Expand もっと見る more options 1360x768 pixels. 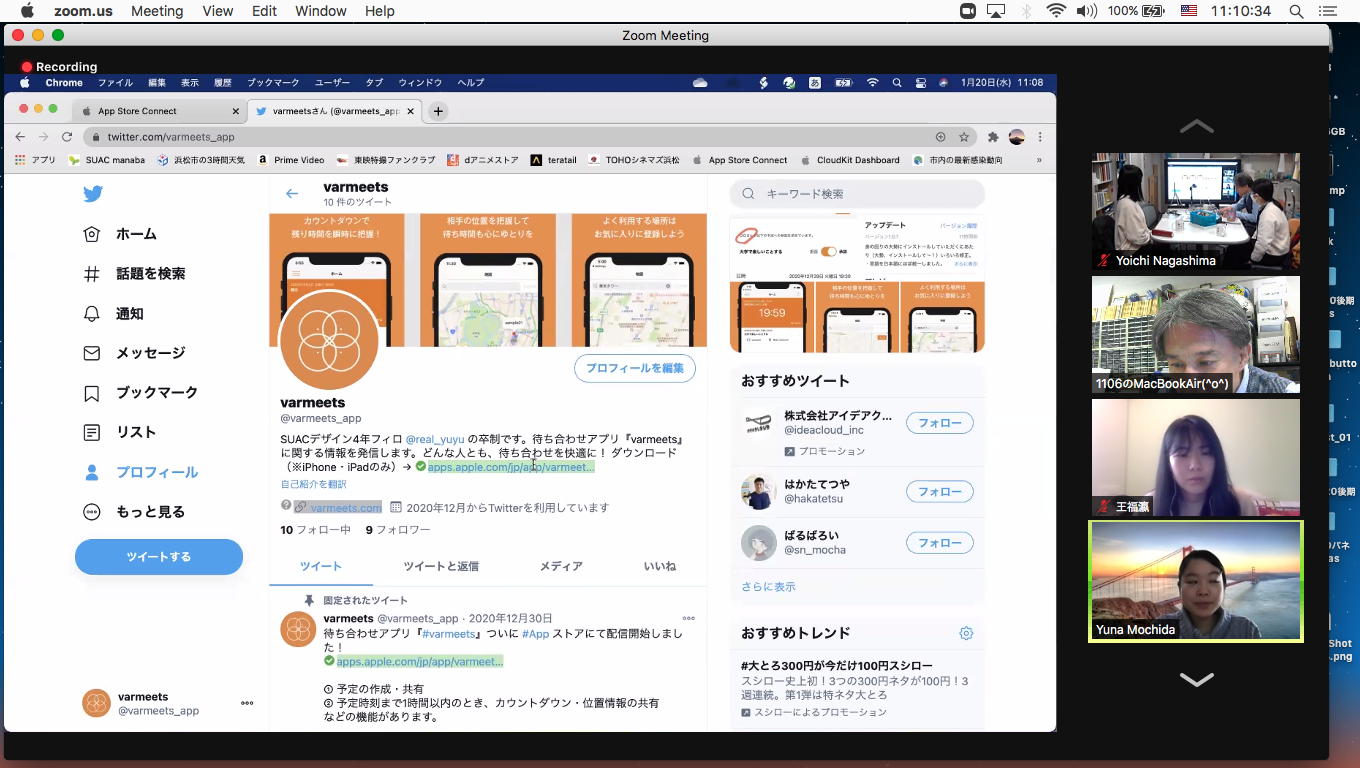pyautogui.click(x=134, y=512)
